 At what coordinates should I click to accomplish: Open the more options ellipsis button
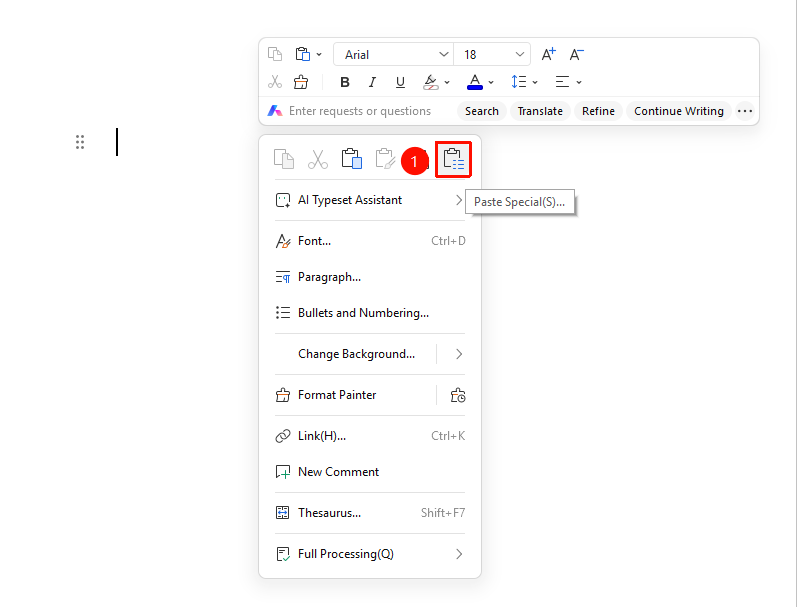(x=745, y=111)
